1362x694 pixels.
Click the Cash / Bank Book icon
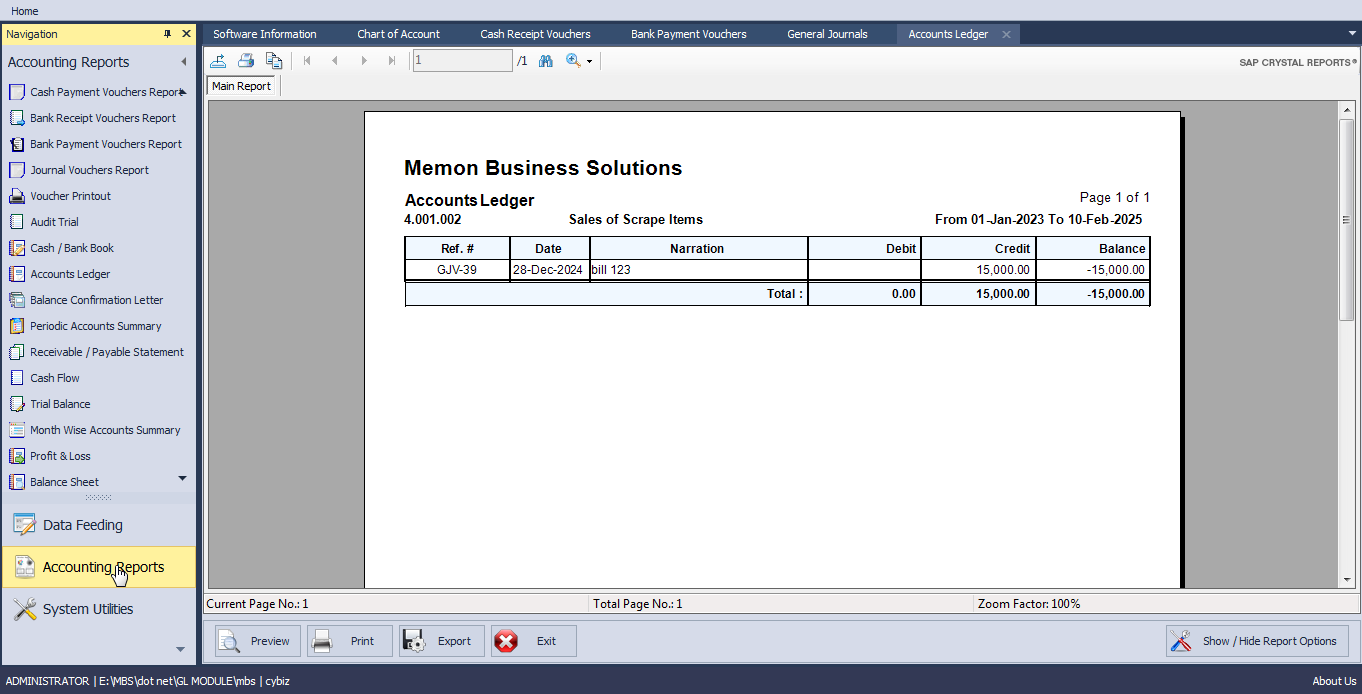pos(16,248)
